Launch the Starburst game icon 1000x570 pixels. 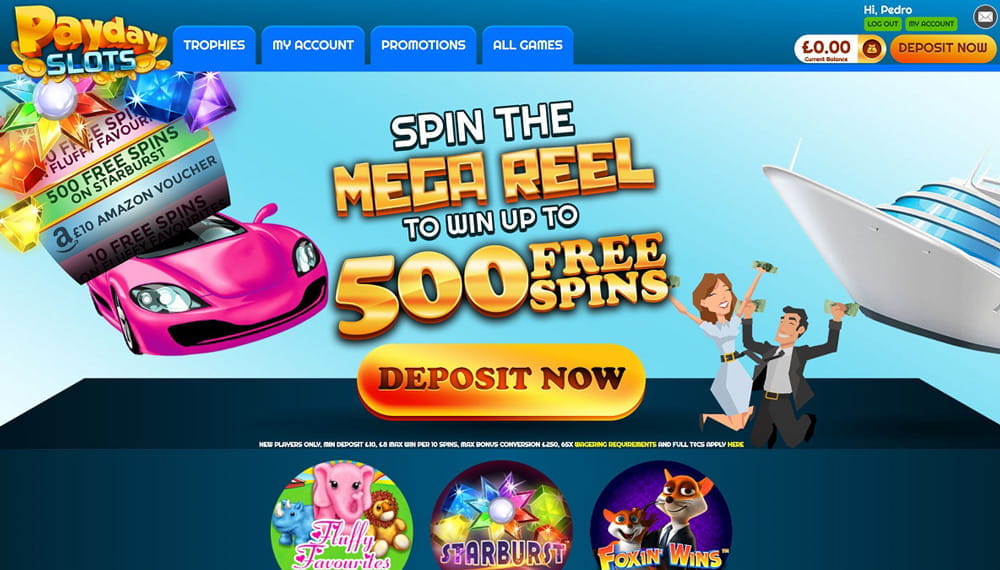[501, 515]
